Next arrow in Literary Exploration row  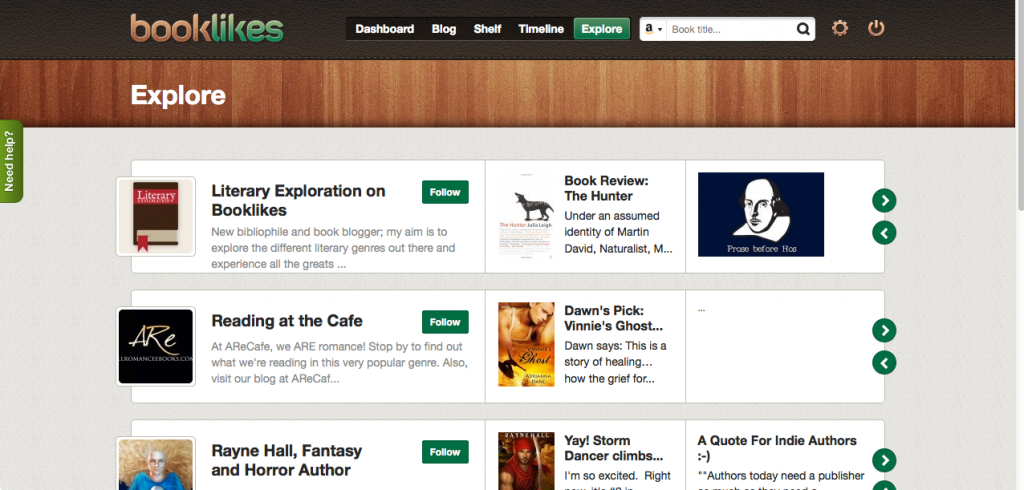click(884, 200)
